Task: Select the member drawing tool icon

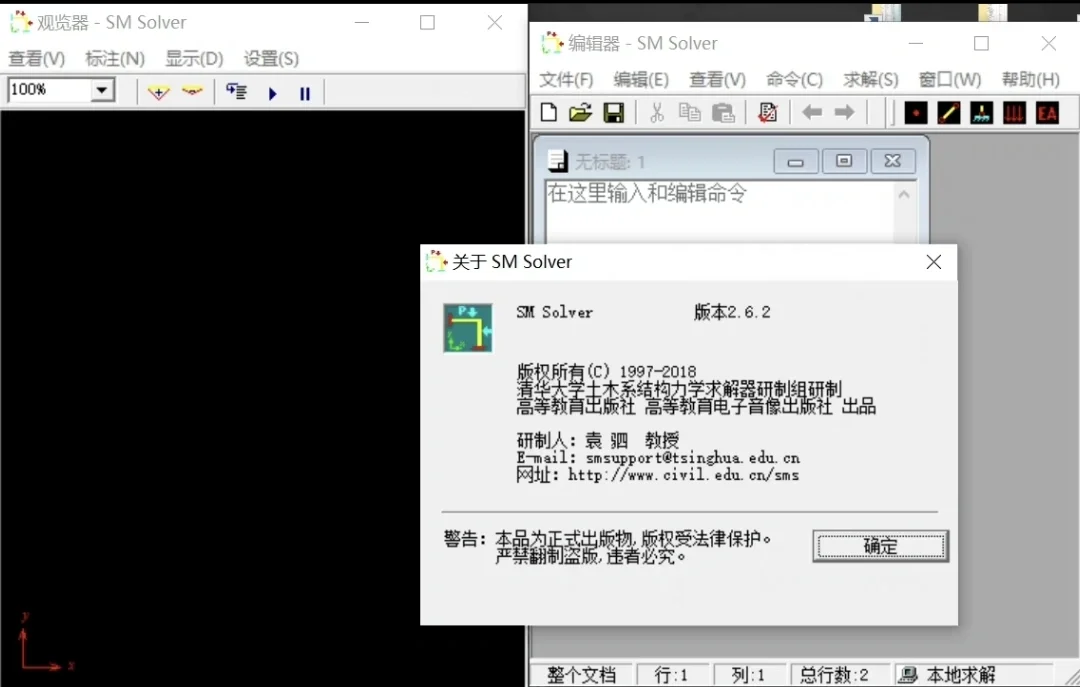Action: point(948,112)
